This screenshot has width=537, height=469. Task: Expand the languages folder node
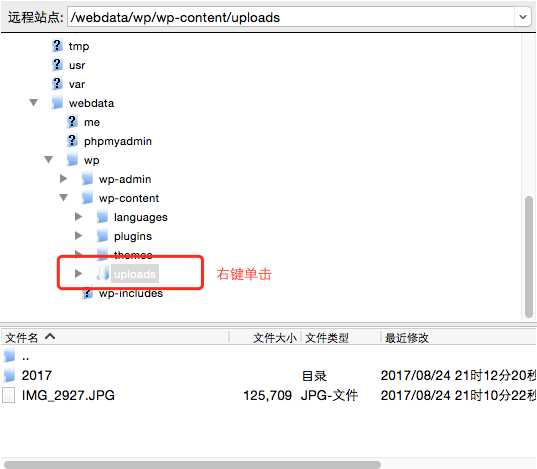(78, 217)
